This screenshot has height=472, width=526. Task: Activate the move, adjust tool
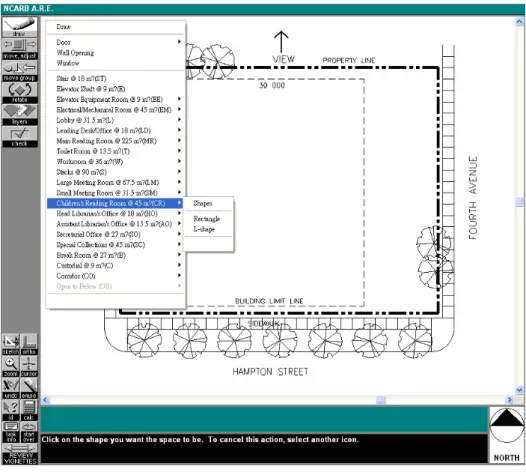click(x=19, y=49)
